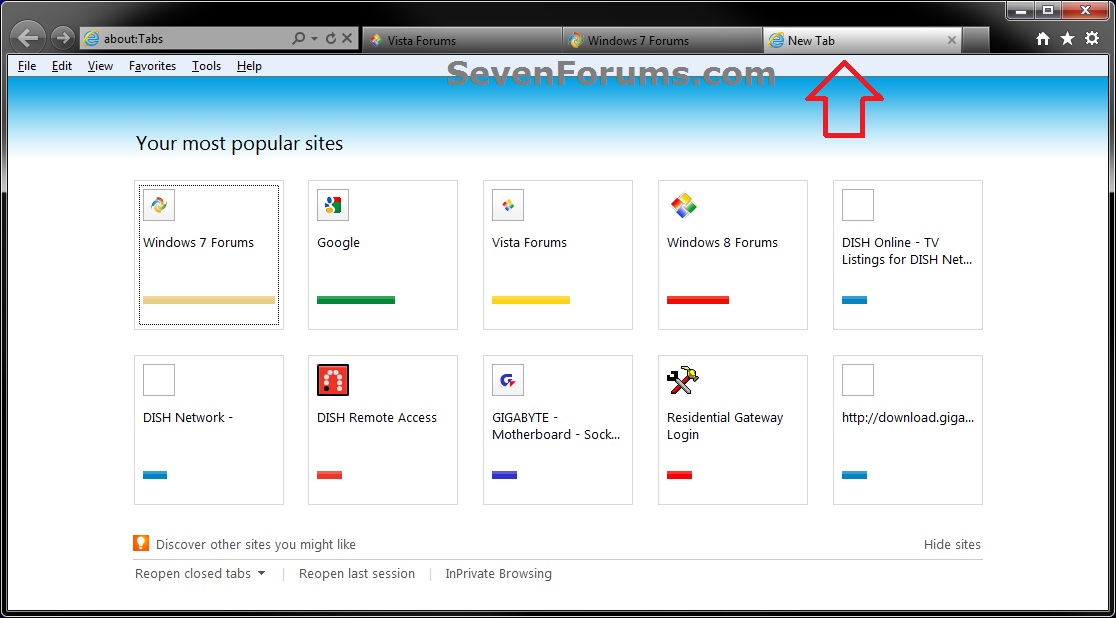1116x618 pixels.
Task: Close the New Tab tab
Action: pos(952,41)
